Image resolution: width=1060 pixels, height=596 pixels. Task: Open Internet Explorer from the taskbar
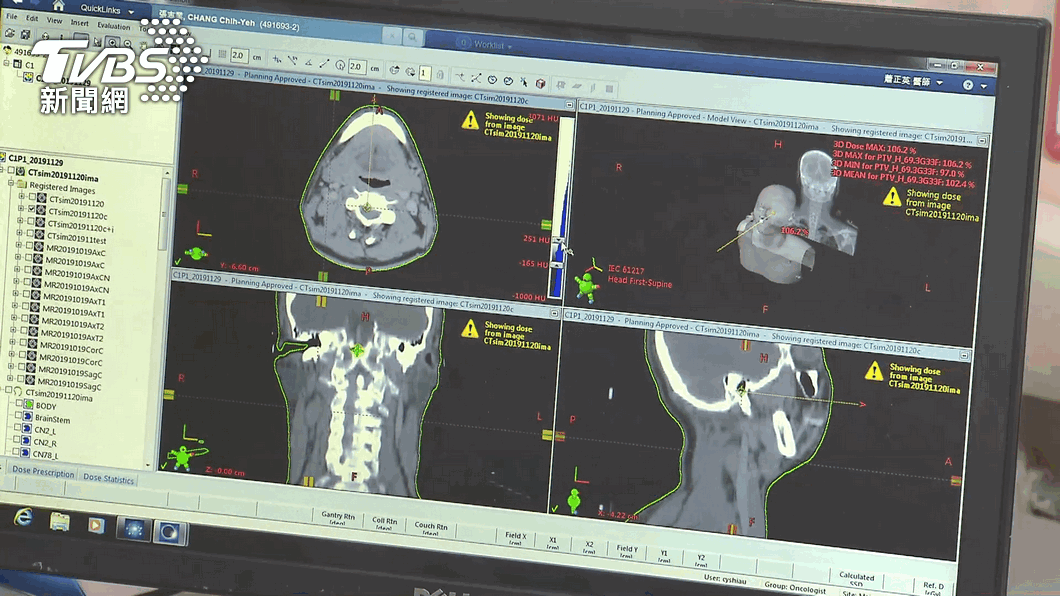(x=24, y=518)
